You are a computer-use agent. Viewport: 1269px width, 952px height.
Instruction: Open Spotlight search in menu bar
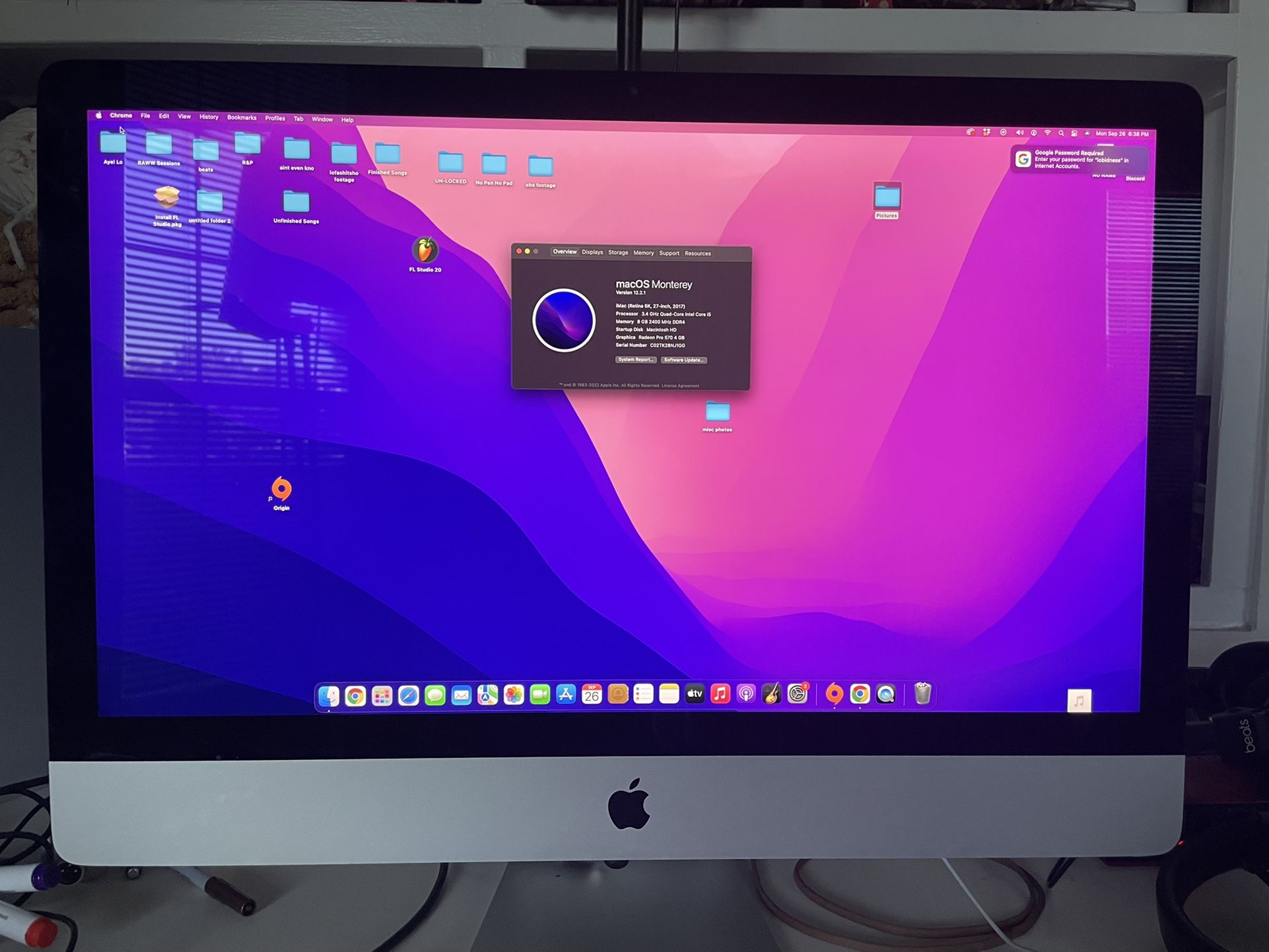(x=1061, y=133)
